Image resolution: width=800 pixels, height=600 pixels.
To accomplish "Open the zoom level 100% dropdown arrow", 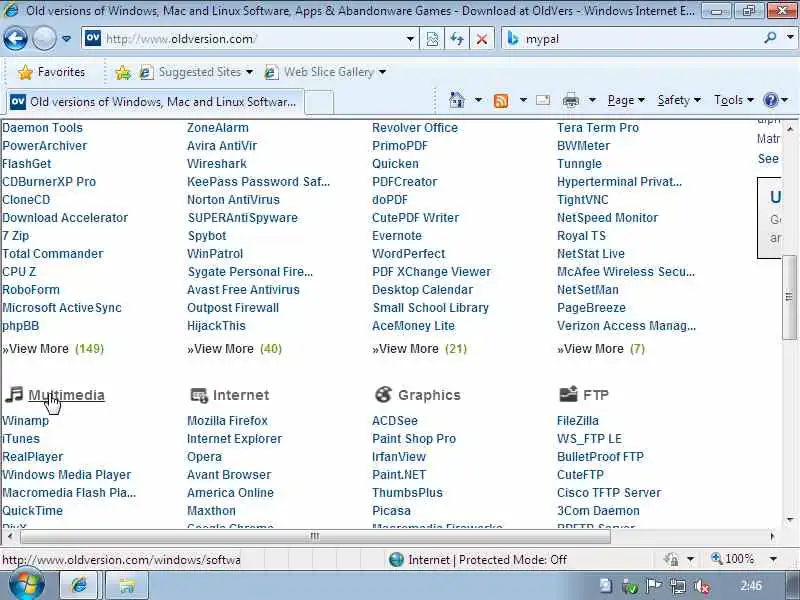I will (773, 559).
